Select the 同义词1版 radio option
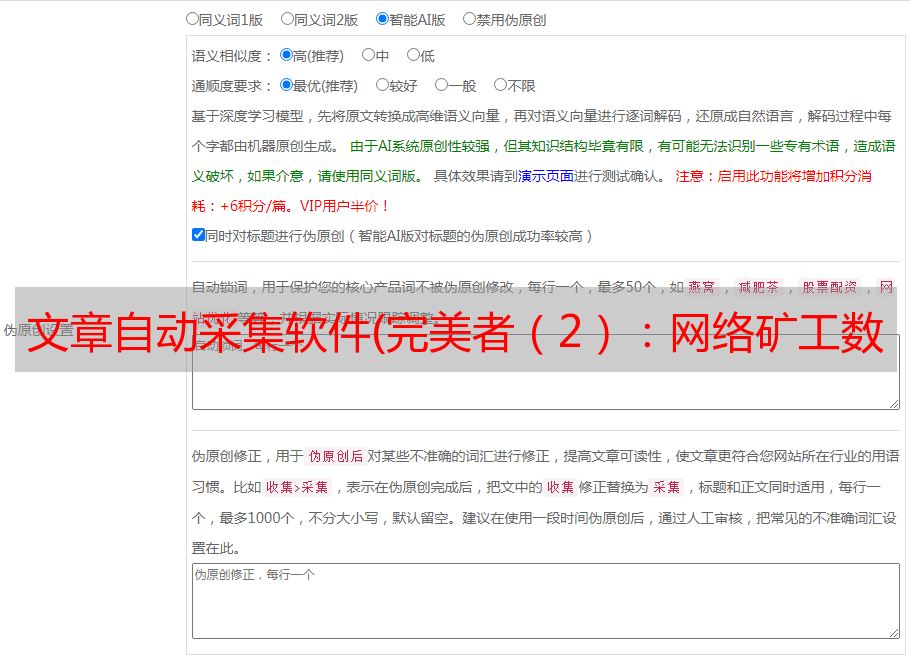This screenshot has height=658, width=911. (192, 19)
